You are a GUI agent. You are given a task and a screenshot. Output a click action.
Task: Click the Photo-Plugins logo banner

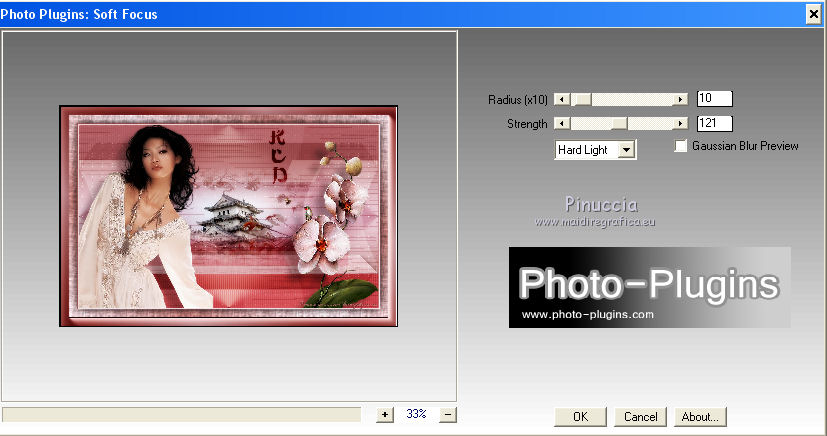pos(649,287)
